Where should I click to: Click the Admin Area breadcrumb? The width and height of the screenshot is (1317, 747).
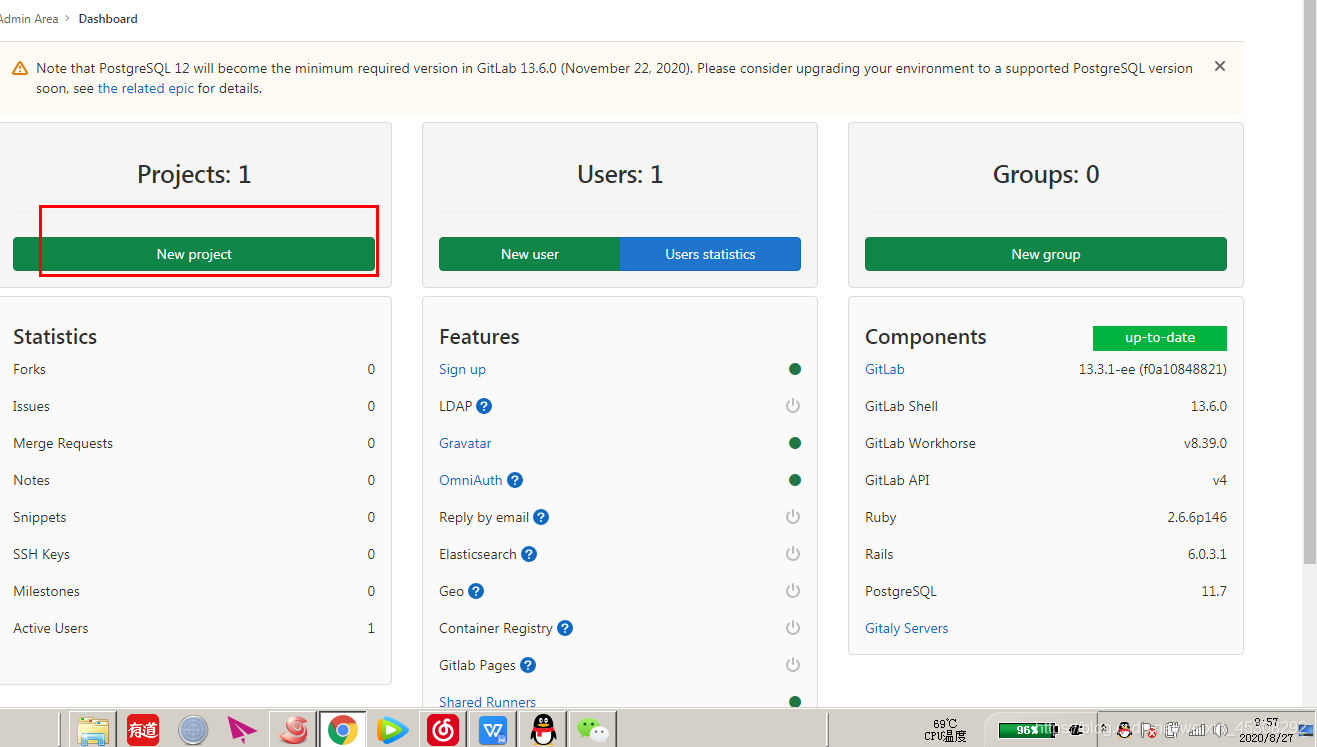pyautogui.click(x=29, y=19)
